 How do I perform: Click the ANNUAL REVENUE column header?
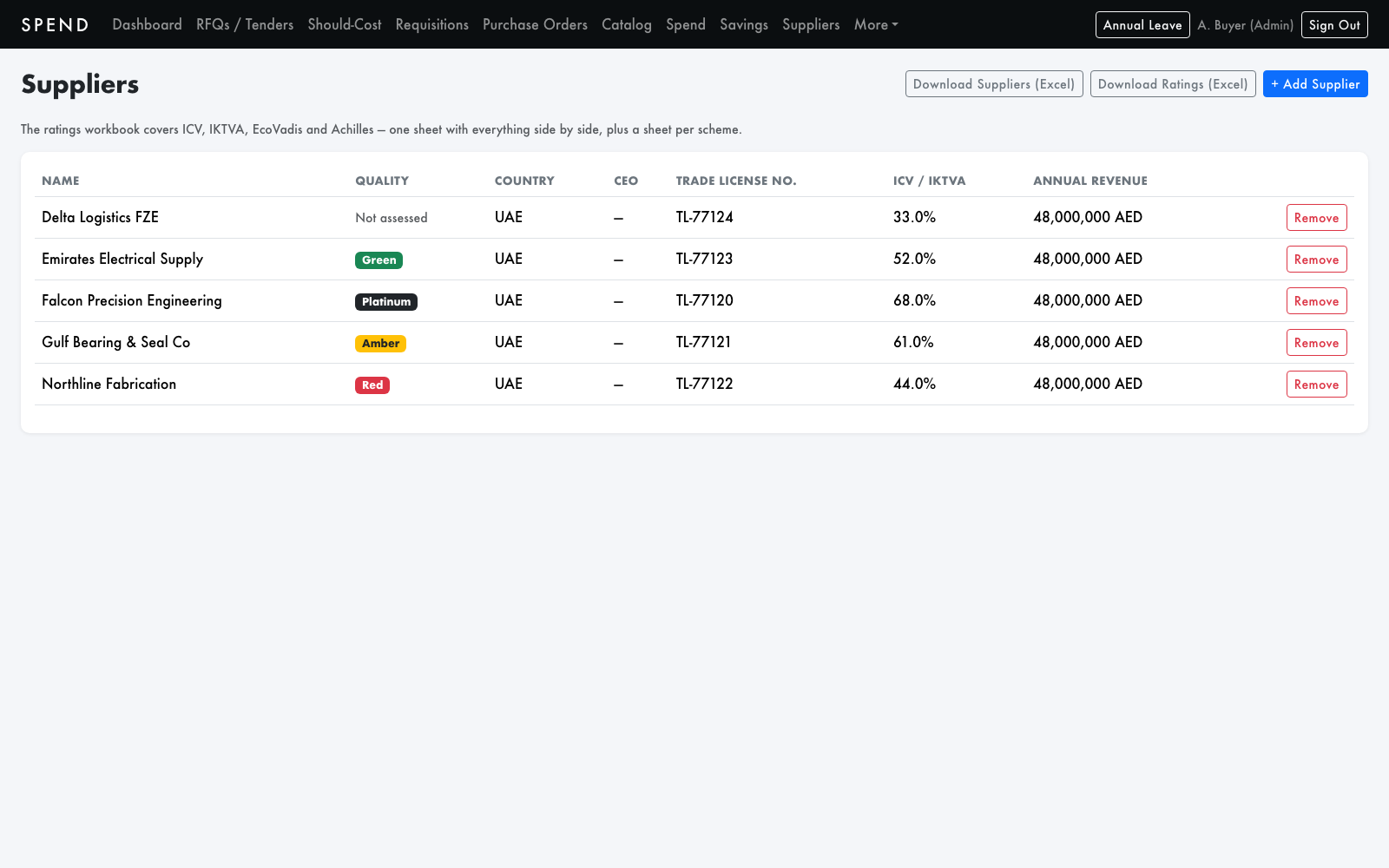tap(1090, 181)
